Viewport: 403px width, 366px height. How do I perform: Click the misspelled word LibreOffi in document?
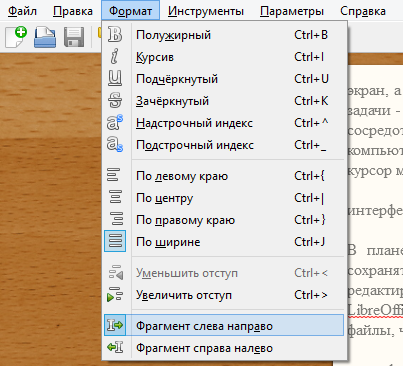pos(375,310)
